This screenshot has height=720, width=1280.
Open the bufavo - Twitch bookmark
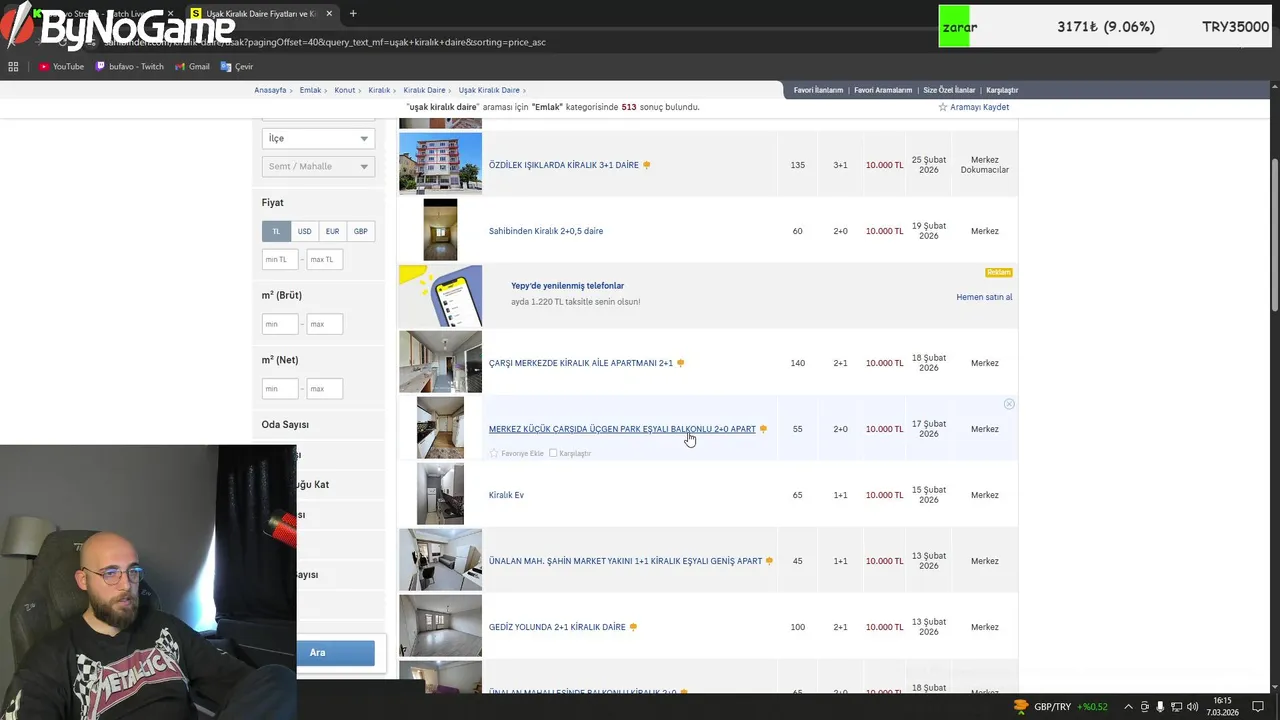pyautogui.click(x=130, y=66)
